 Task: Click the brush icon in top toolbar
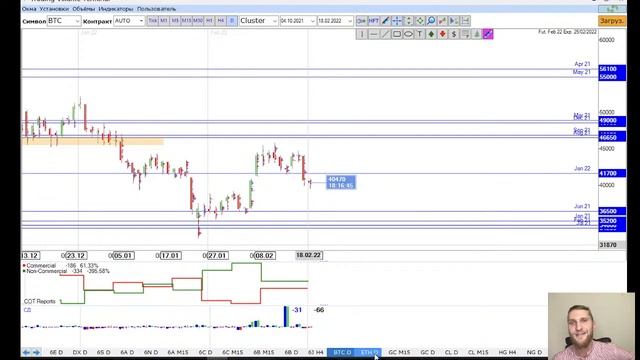(x=385, y=21)
